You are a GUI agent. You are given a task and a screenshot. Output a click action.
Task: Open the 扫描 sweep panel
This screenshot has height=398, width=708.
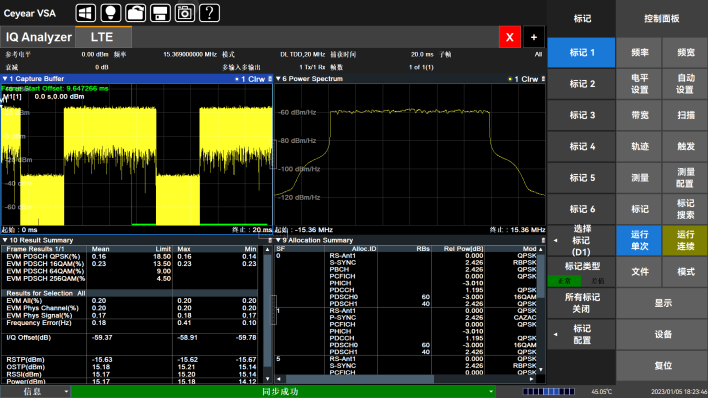click(x=685, y=115)
